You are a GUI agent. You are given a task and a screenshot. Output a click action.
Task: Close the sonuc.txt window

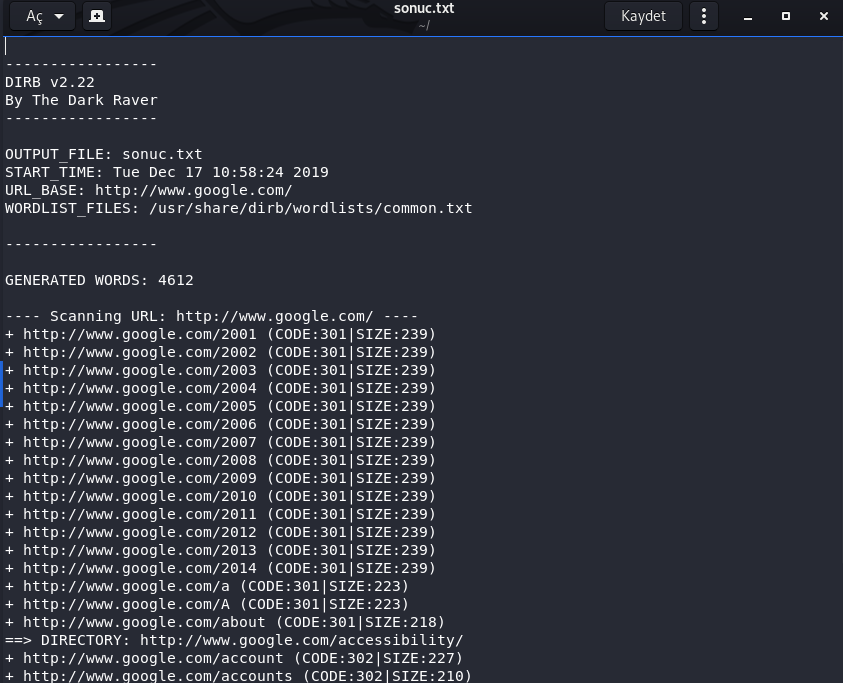(x=824, y=16)
